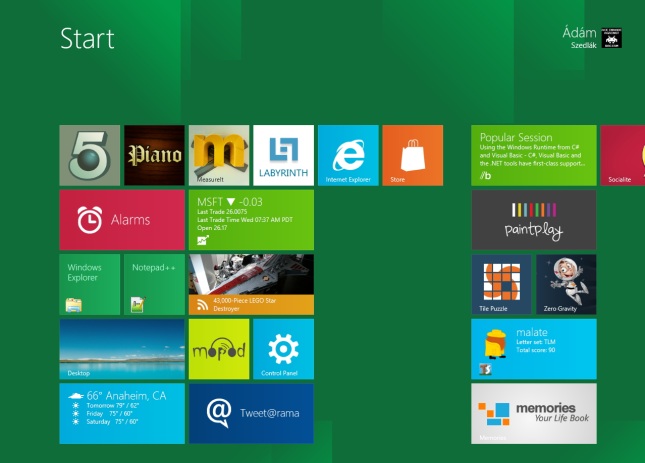Launch the paintplay app tile
645x463 pixels.
[x=534, y=220]
